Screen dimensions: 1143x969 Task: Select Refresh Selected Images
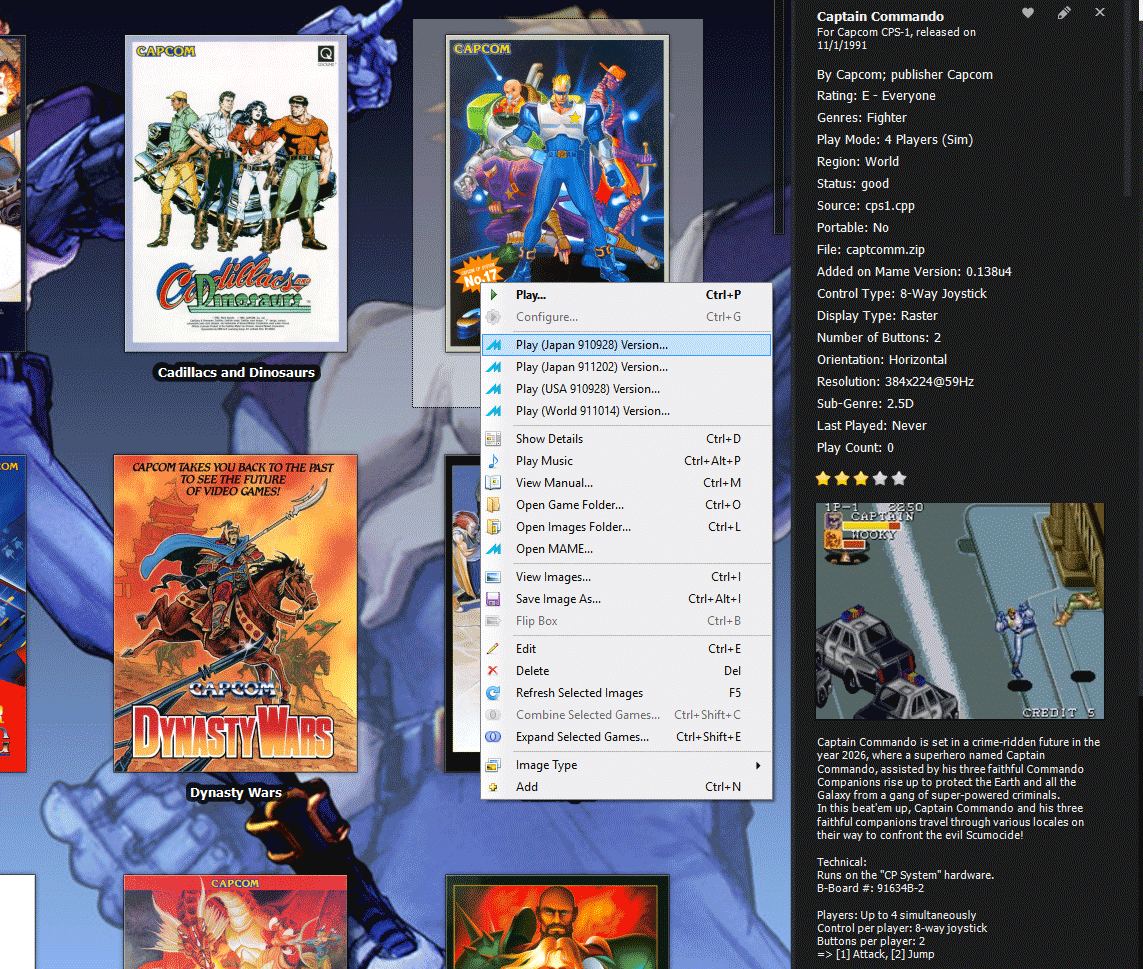click(x=626, y=693)
